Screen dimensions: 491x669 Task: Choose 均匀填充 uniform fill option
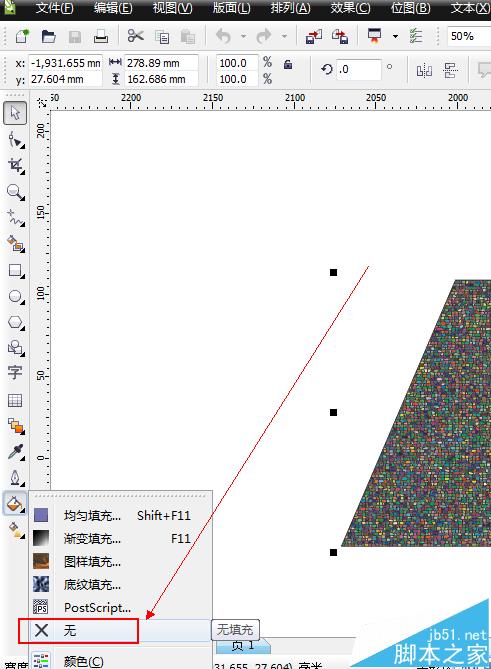tap(120, 515)
